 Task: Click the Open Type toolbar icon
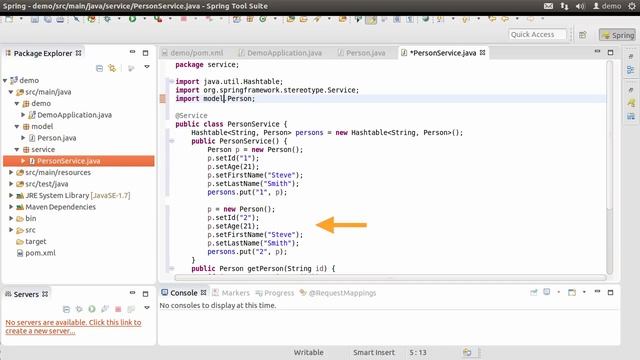click(291, 19)
